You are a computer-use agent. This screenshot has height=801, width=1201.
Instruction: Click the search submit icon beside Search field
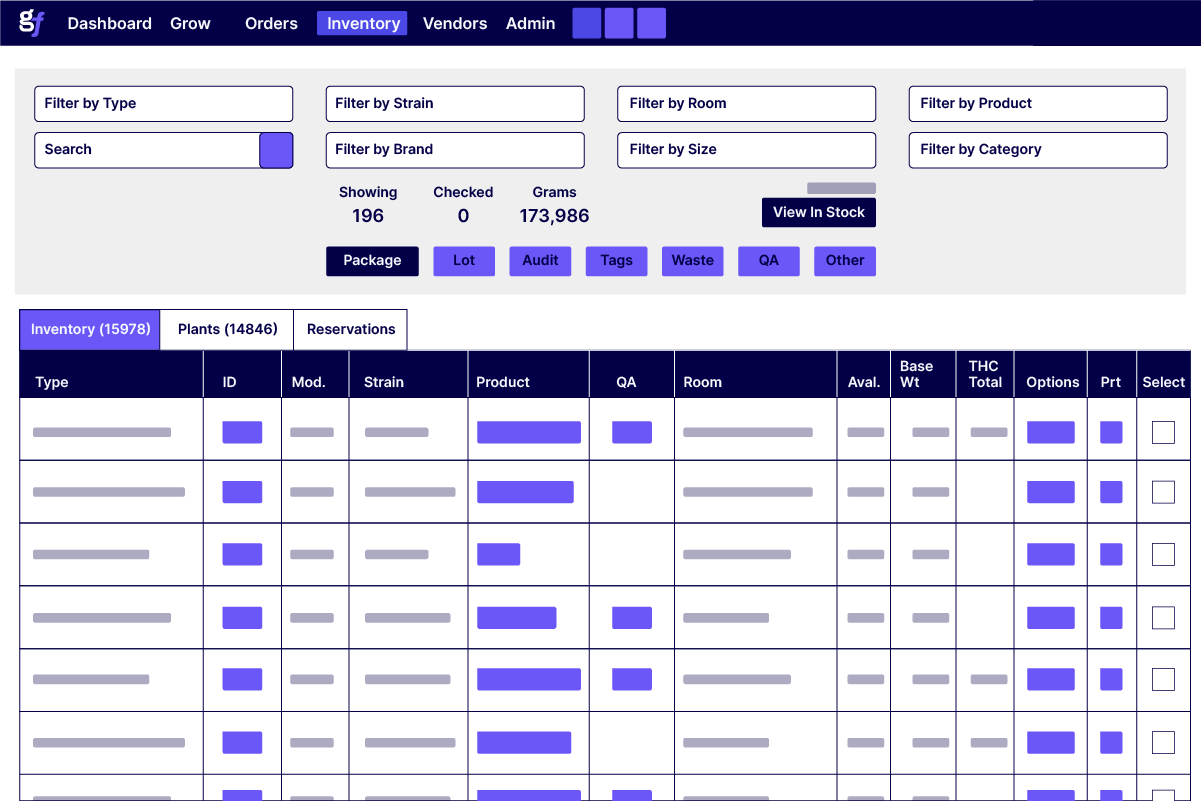click(276, 150)
